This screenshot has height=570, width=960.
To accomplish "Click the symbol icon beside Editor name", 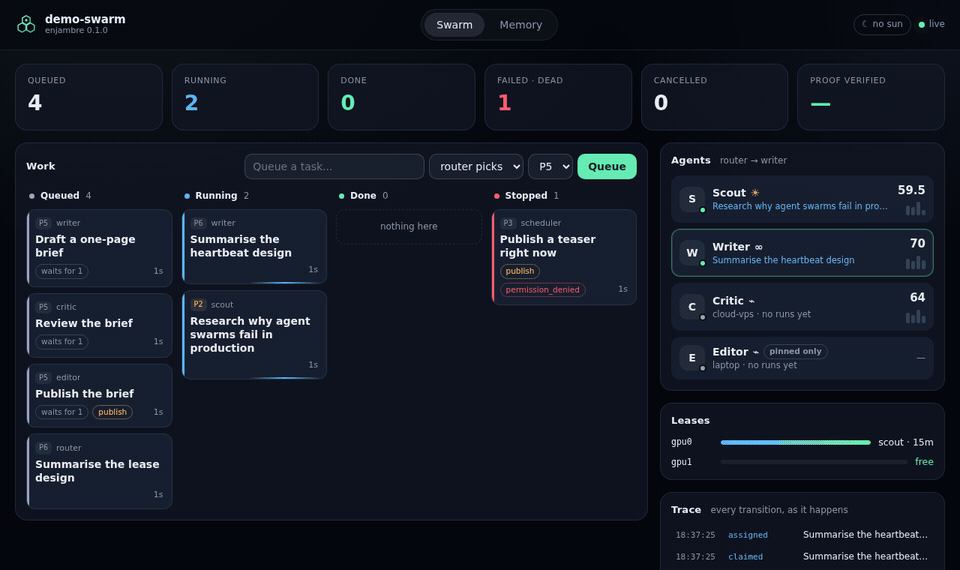I will pyautogui.click(x=756, y=352).
